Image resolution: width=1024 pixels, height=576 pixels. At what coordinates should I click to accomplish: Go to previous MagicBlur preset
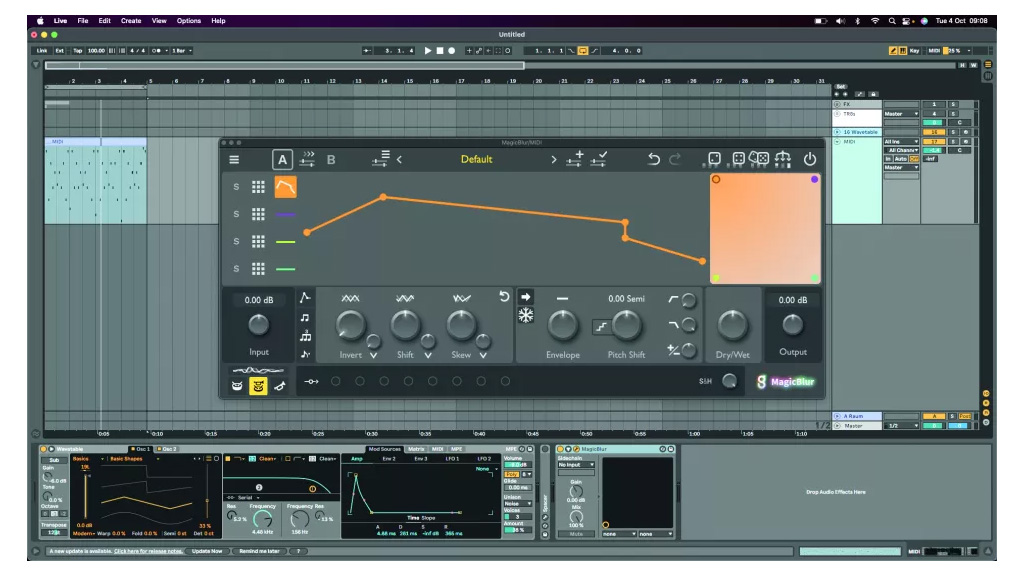(399, 159)
